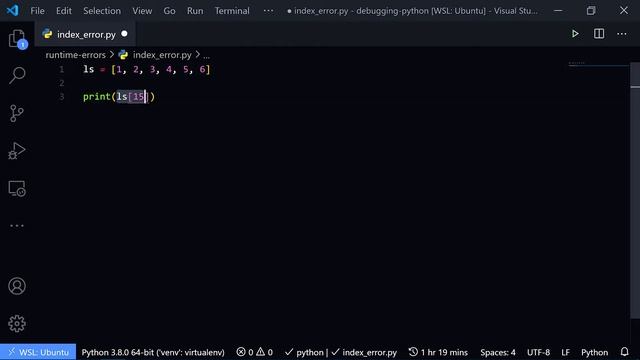Open the Run menu
Image resolution: width=640 pixels, height=360 pixels.
[x=195, y=11]
